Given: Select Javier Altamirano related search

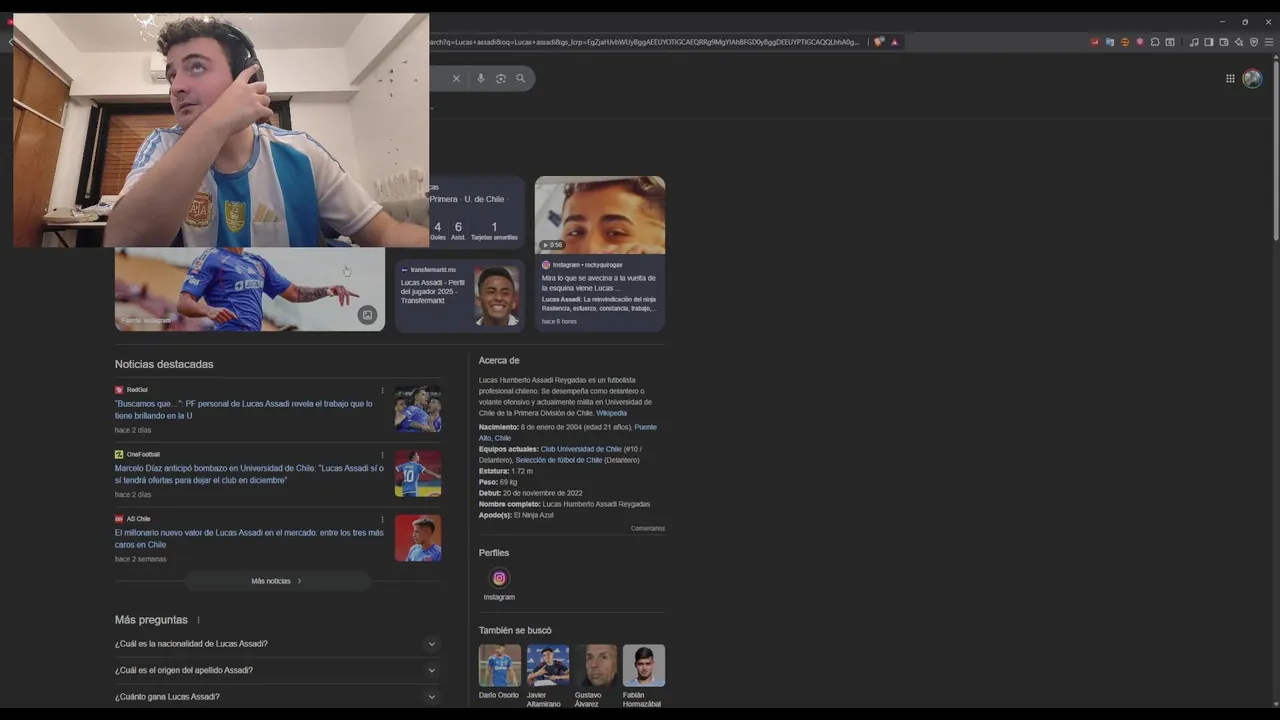Looking at the screenshot, I should [x=547, y=676].
